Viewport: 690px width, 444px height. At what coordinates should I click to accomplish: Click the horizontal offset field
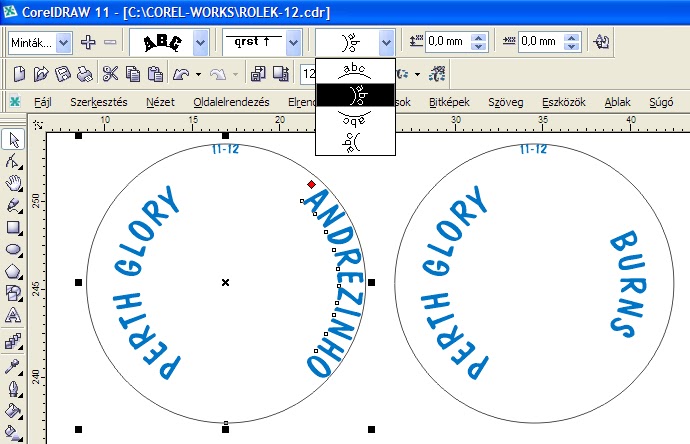point(541,42)
